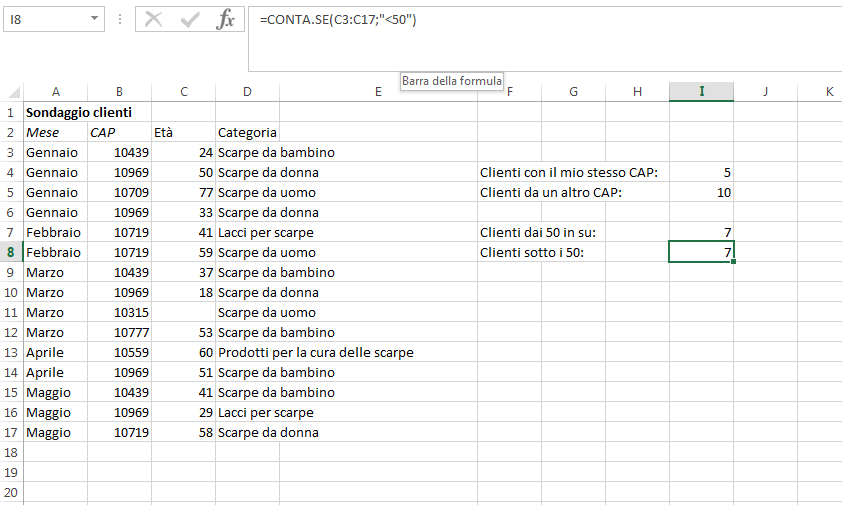842x505 pixels.
Task: Select column I header
Action: (701, 92)
